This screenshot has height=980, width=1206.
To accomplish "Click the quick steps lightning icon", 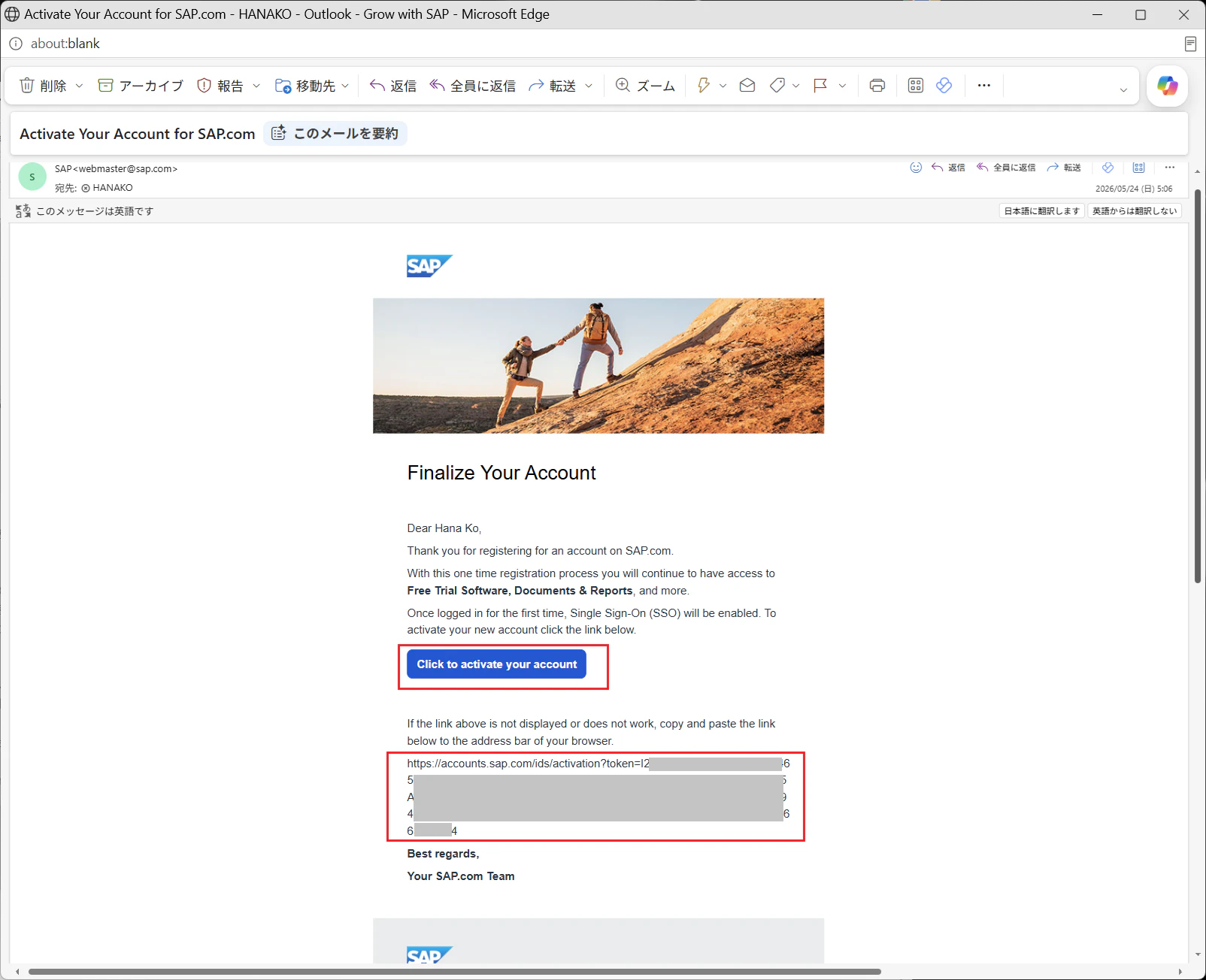I will click(704, 86).
